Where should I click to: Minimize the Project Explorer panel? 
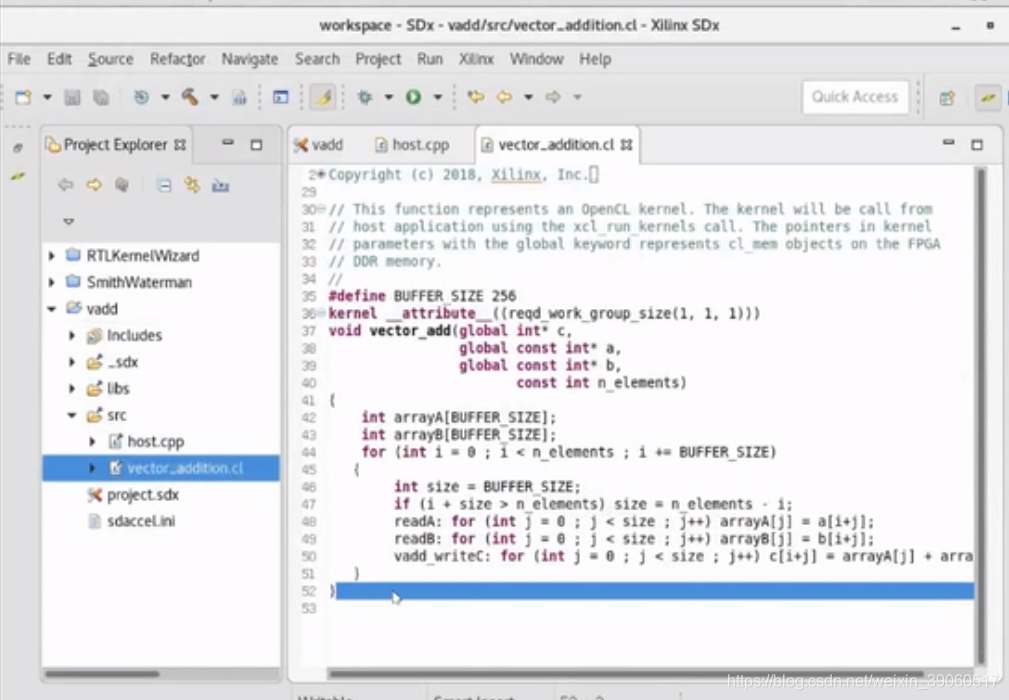[x=228, y=143]
